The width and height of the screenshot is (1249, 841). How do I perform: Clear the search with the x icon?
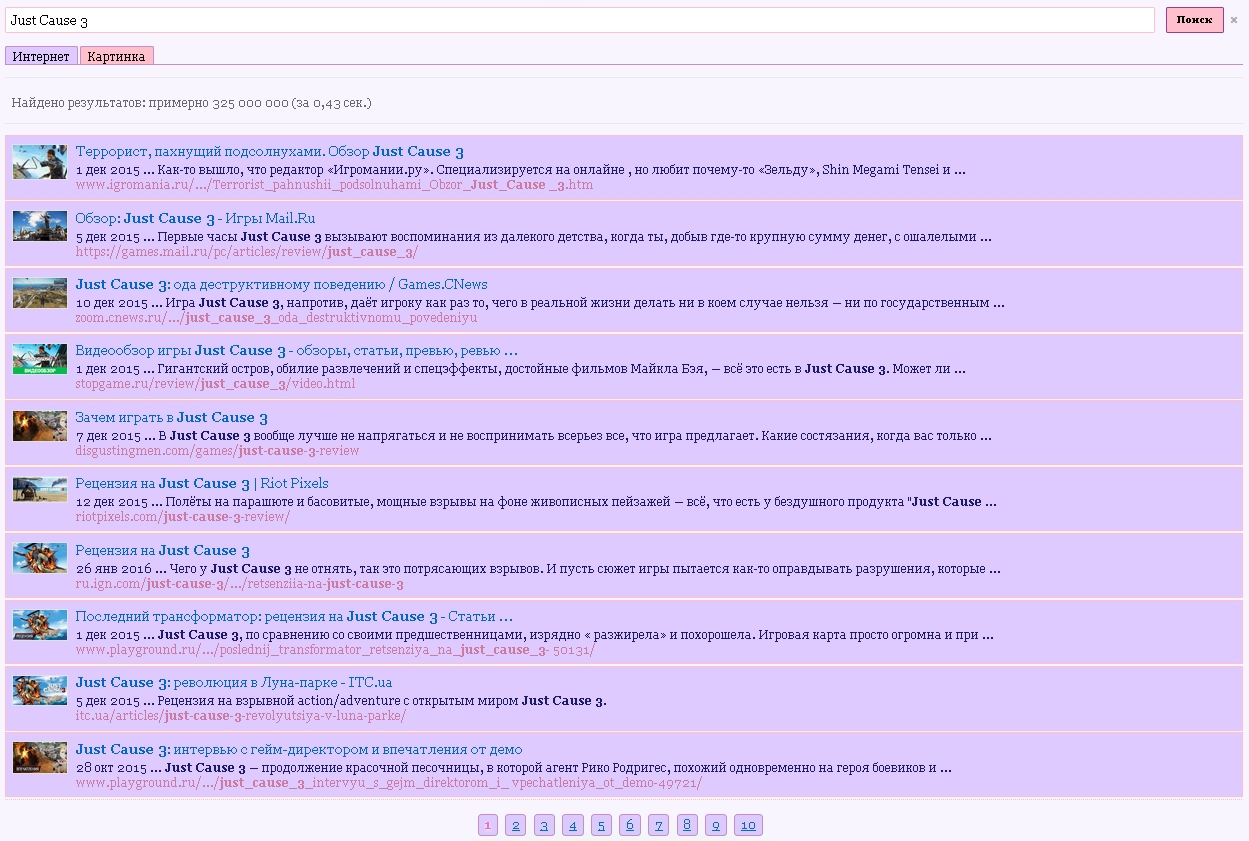tap(1233, 20)
